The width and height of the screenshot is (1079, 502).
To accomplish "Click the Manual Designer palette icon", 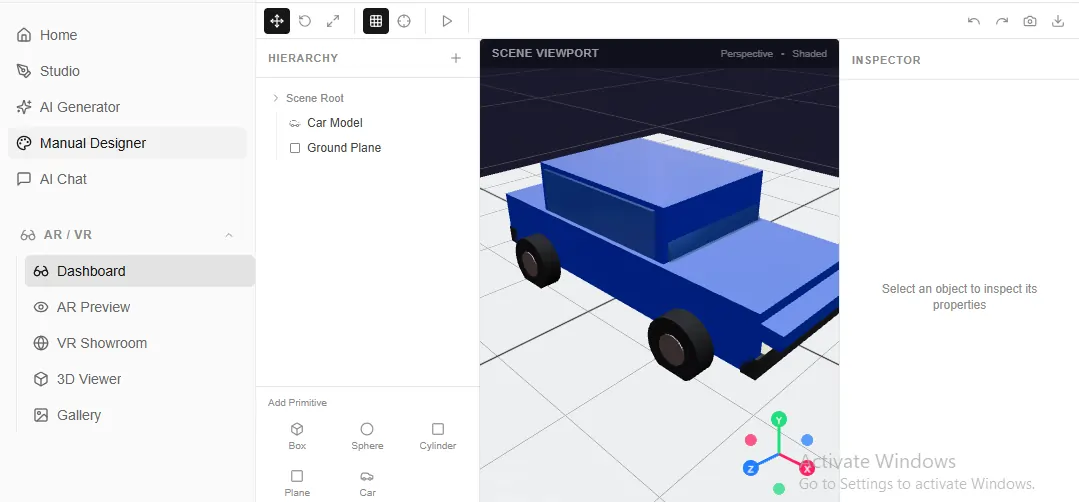I will [24, 143].
